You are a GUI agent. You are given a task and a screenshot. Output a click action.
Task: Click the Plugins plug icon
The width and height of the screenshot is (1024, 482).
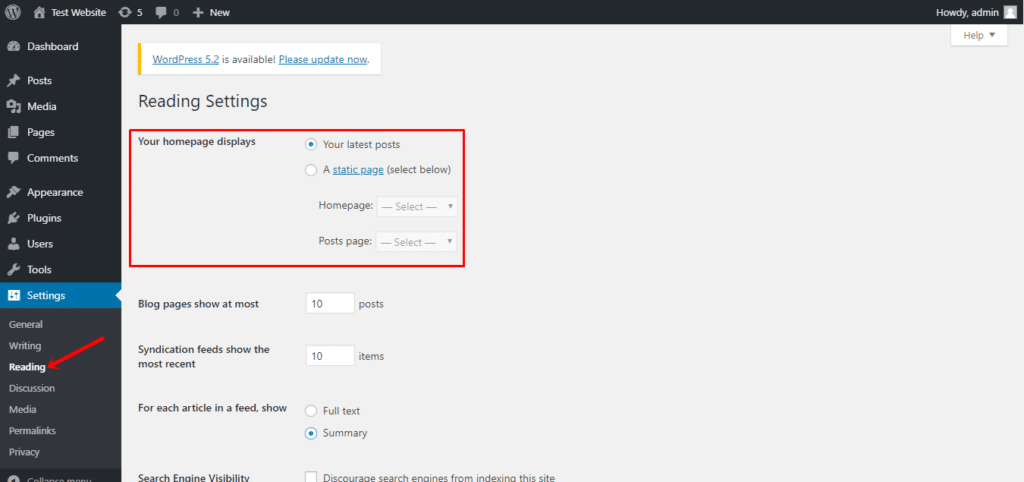point(13,218)
